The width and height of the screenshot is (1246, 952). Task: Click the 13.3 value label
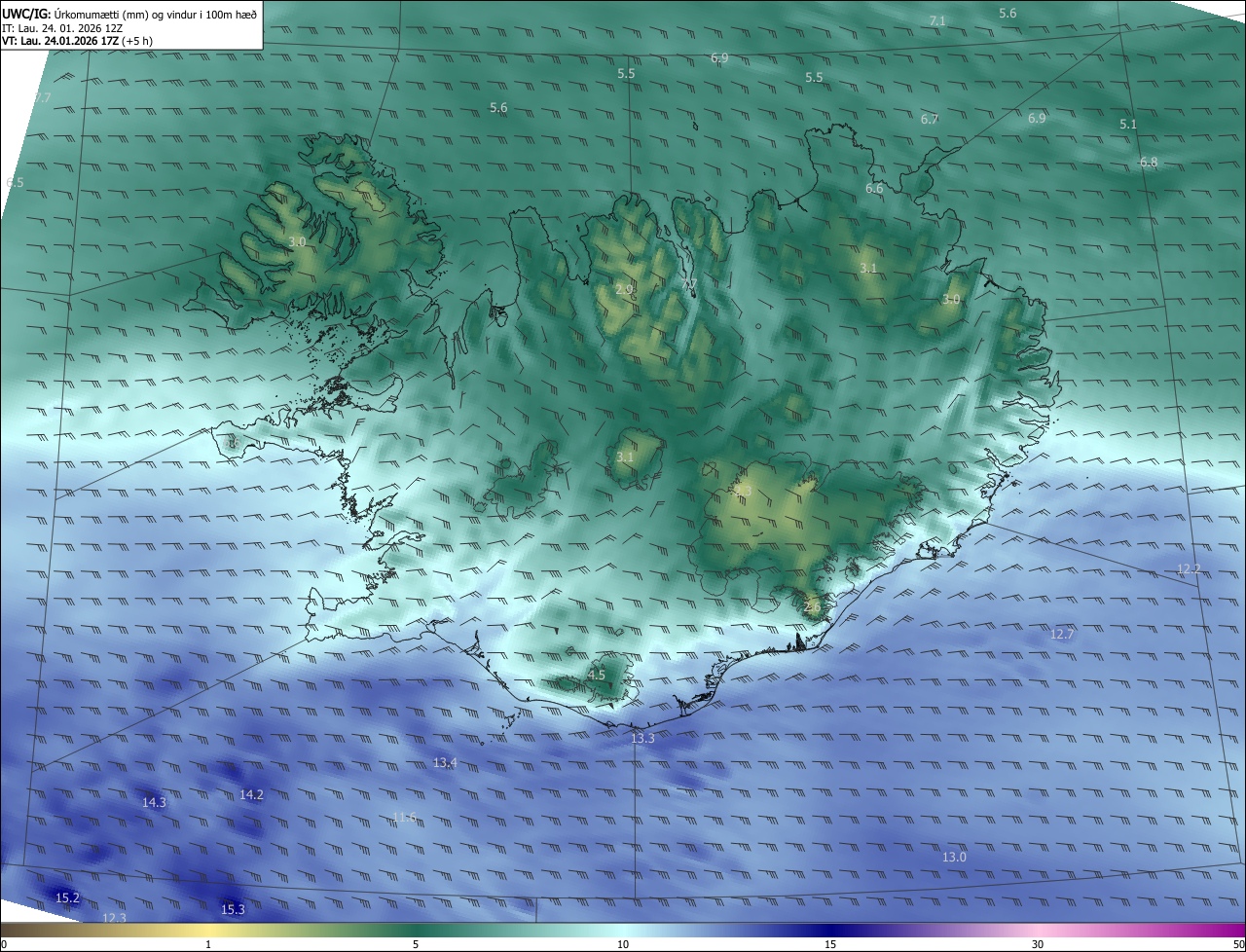pos(642,740)
